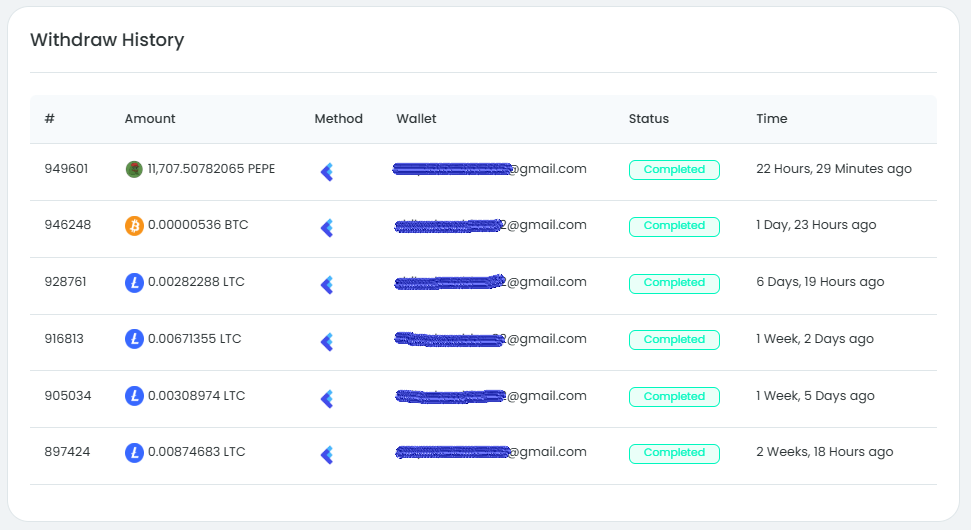Click the amount 0.00282288 LTC
The width and height of the screenshot is (971, 530).
click(x=196, y=282)
